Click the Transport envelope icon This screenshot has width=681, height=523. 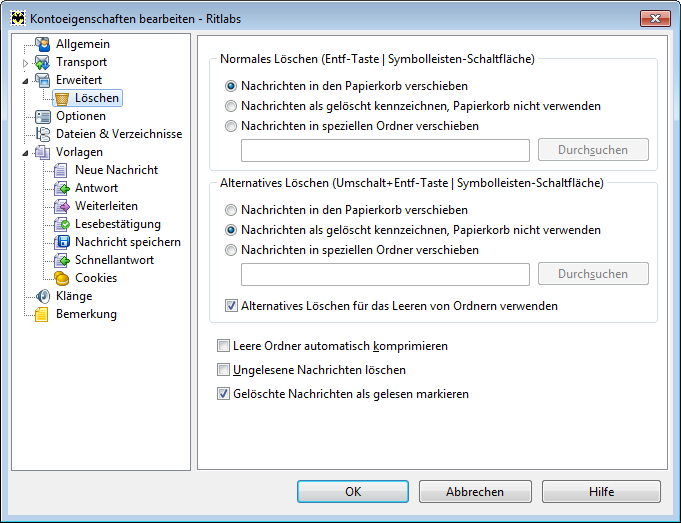43,62
